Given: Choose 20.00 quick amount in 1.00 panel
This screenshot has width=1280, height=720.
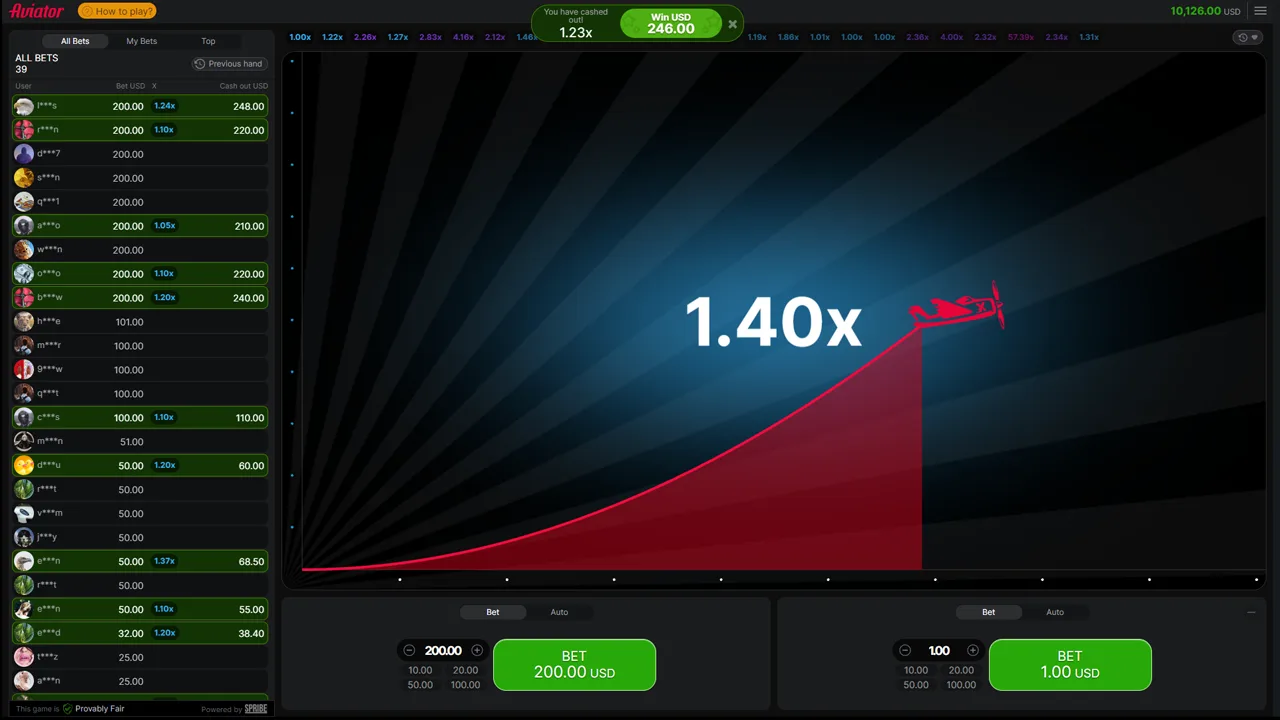Looking at the screenshot, I should point(961,670).
